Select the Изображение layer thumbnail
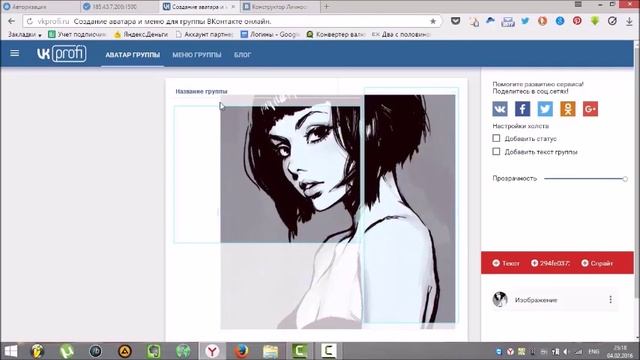Viewport: 640px width, 360px height. tap(500, 299)
